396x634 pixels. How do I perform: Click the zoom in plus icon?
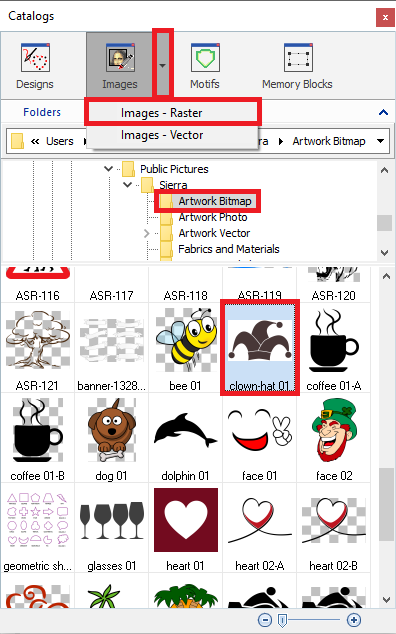(354, 619)
